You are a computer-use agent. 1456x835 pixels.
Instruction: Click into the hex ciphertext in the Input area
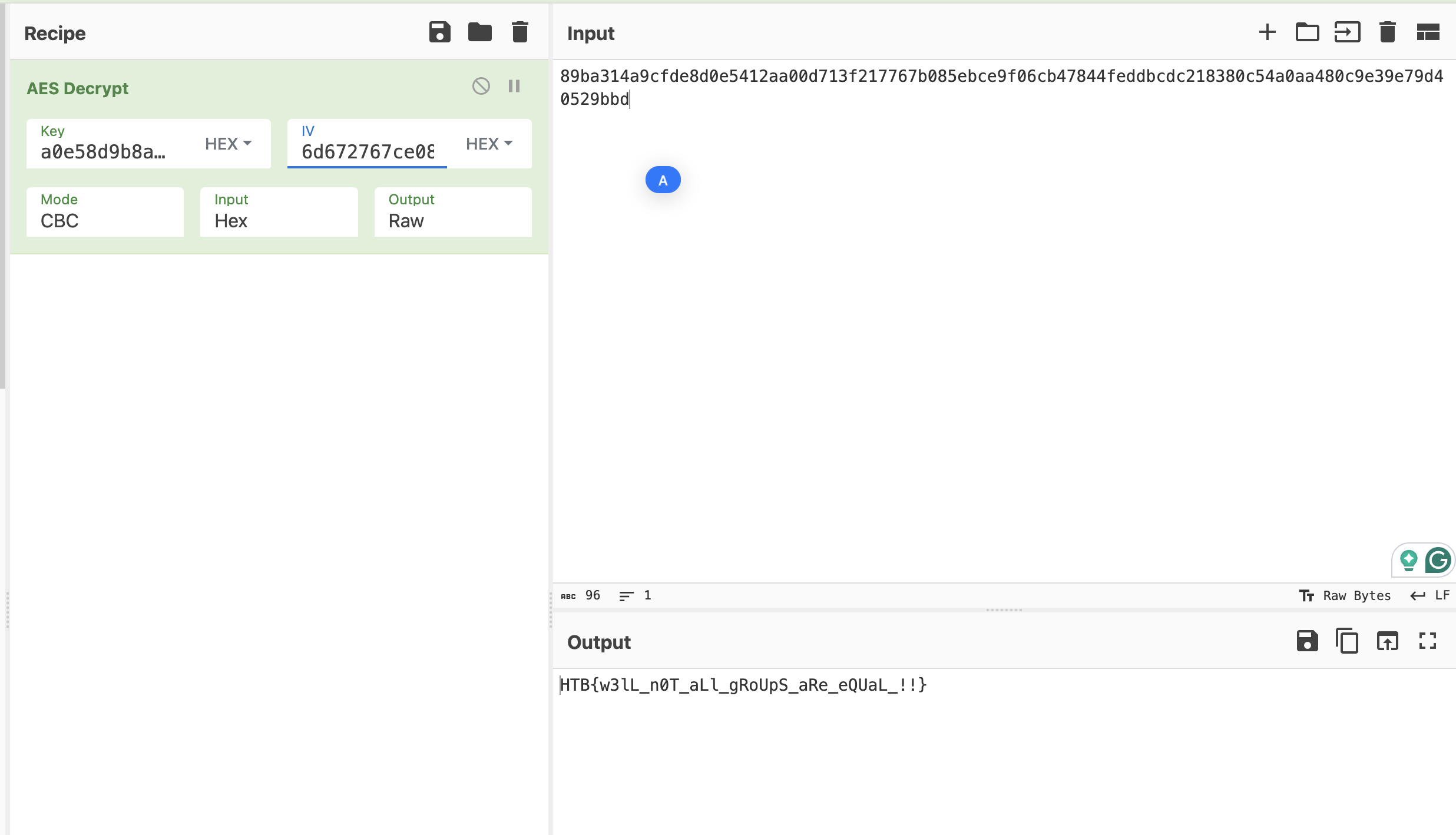pos(1001,88)
